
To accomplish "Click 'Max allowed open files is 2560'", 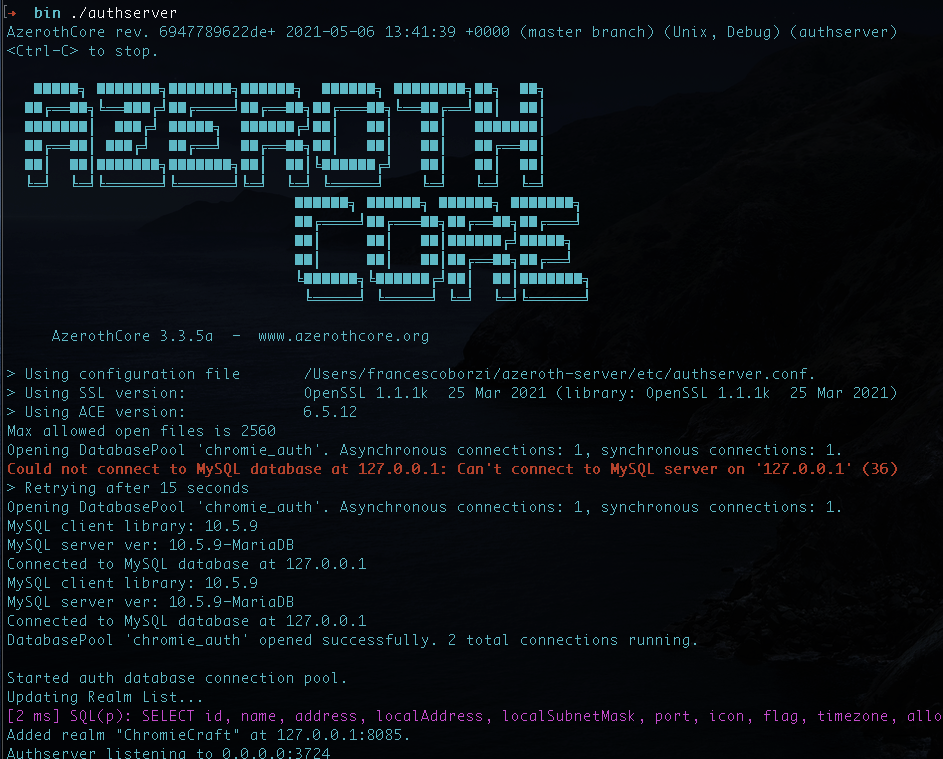I will (141, 431).
